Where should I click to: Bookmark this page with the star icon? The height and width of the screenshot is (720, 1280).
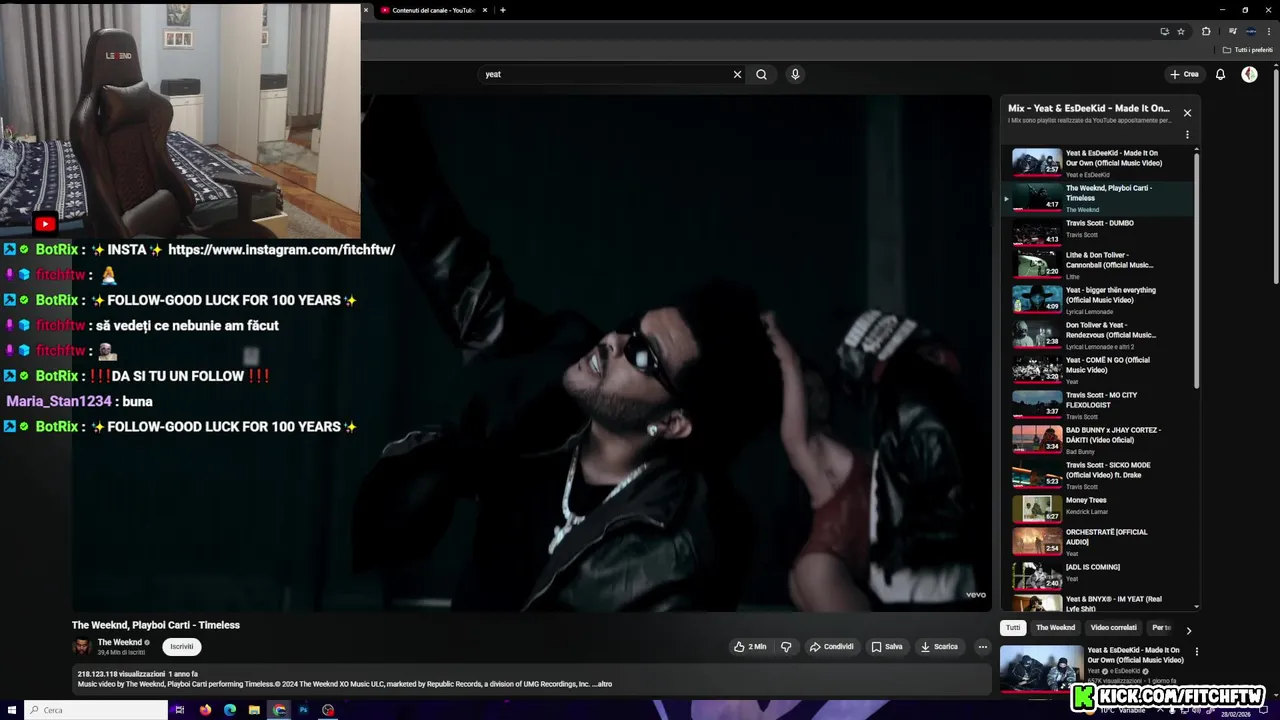[x=1181, y=31]
